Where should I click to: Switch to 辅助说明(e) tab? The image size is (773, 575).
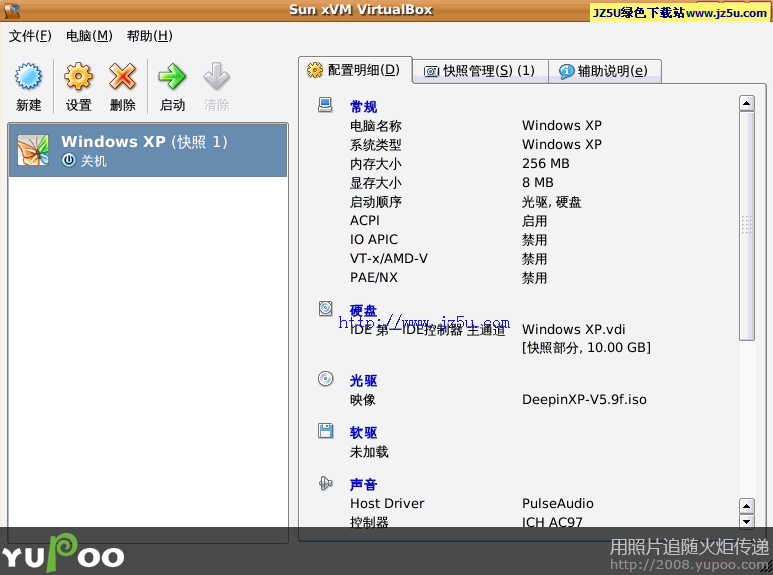(x=604, y=72)
